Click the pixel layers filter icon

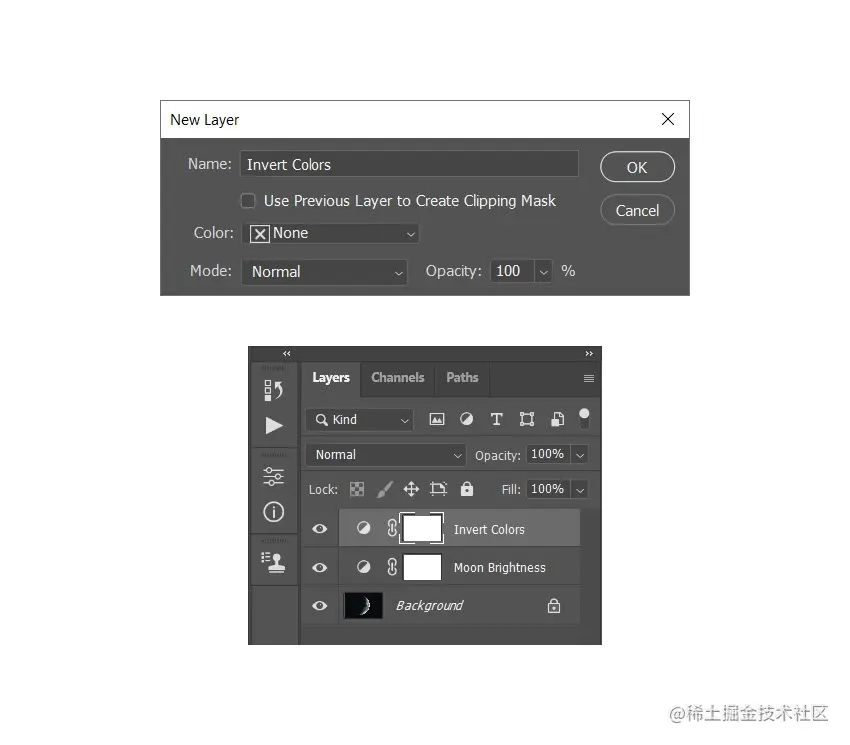tap(437, 419)
